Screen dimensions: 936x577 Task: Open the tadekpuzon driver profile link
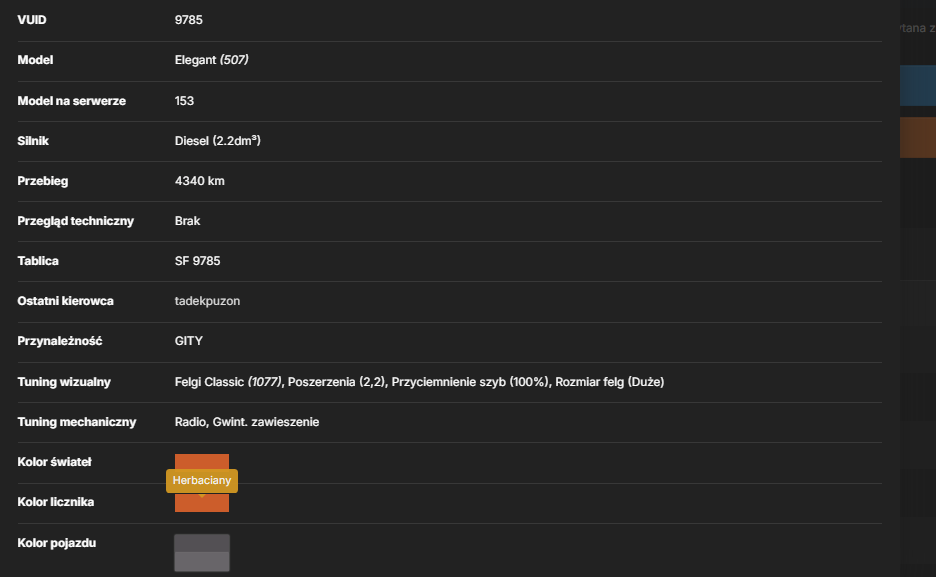pos(207,301)
